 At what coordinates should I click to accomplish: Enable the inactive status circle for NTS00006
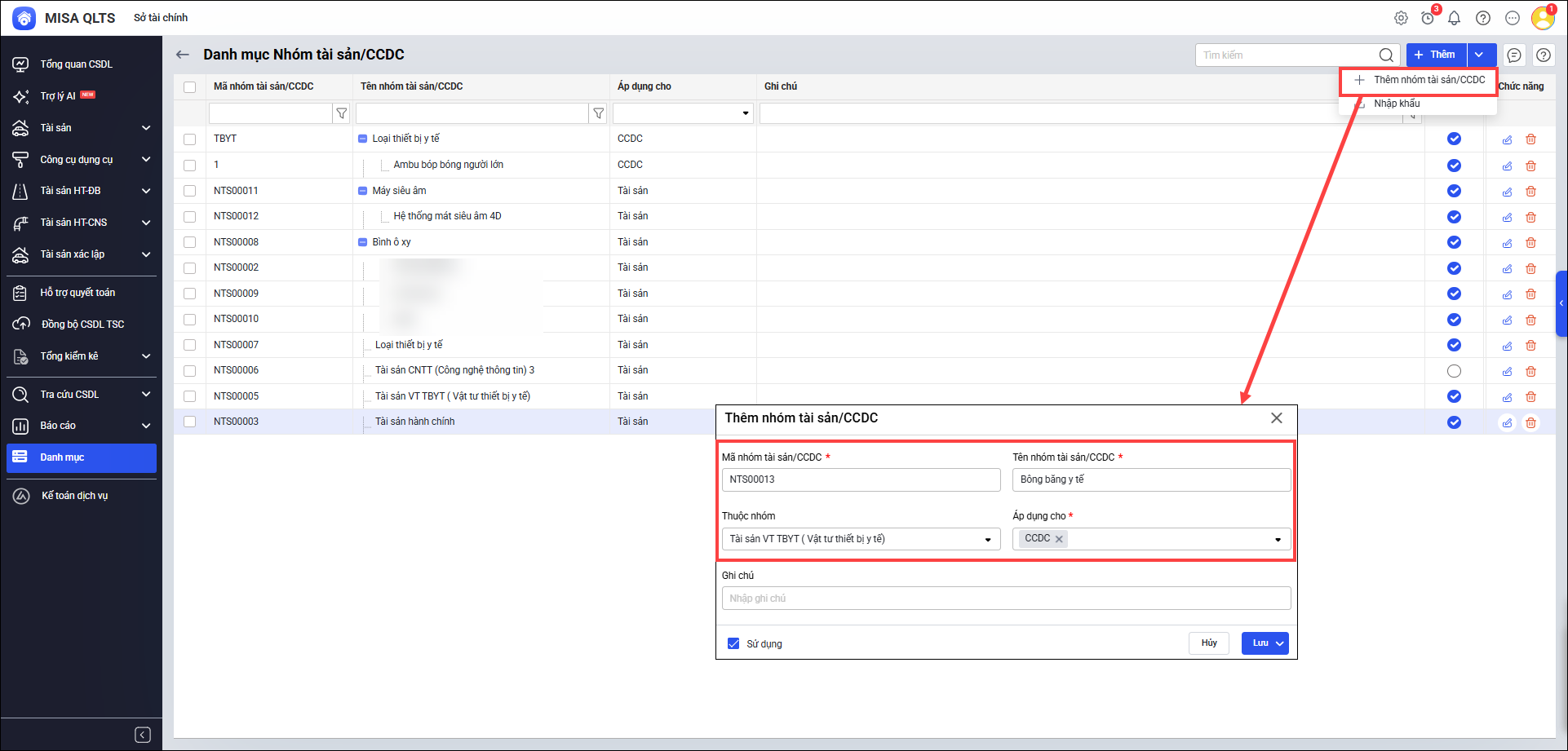[1454, 371]
